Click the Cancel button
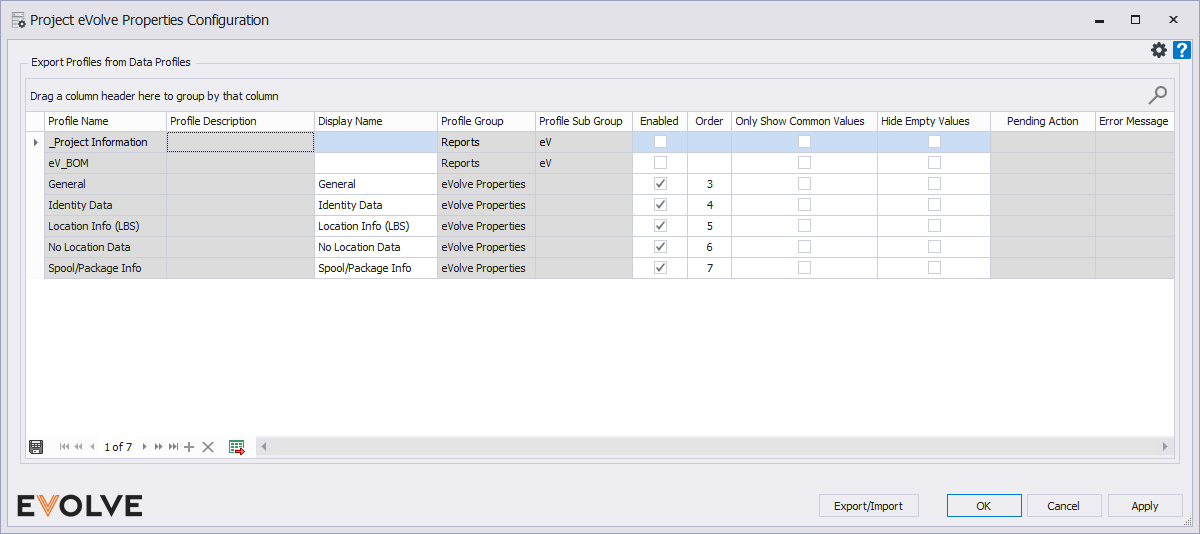 tap(1064, 506)
